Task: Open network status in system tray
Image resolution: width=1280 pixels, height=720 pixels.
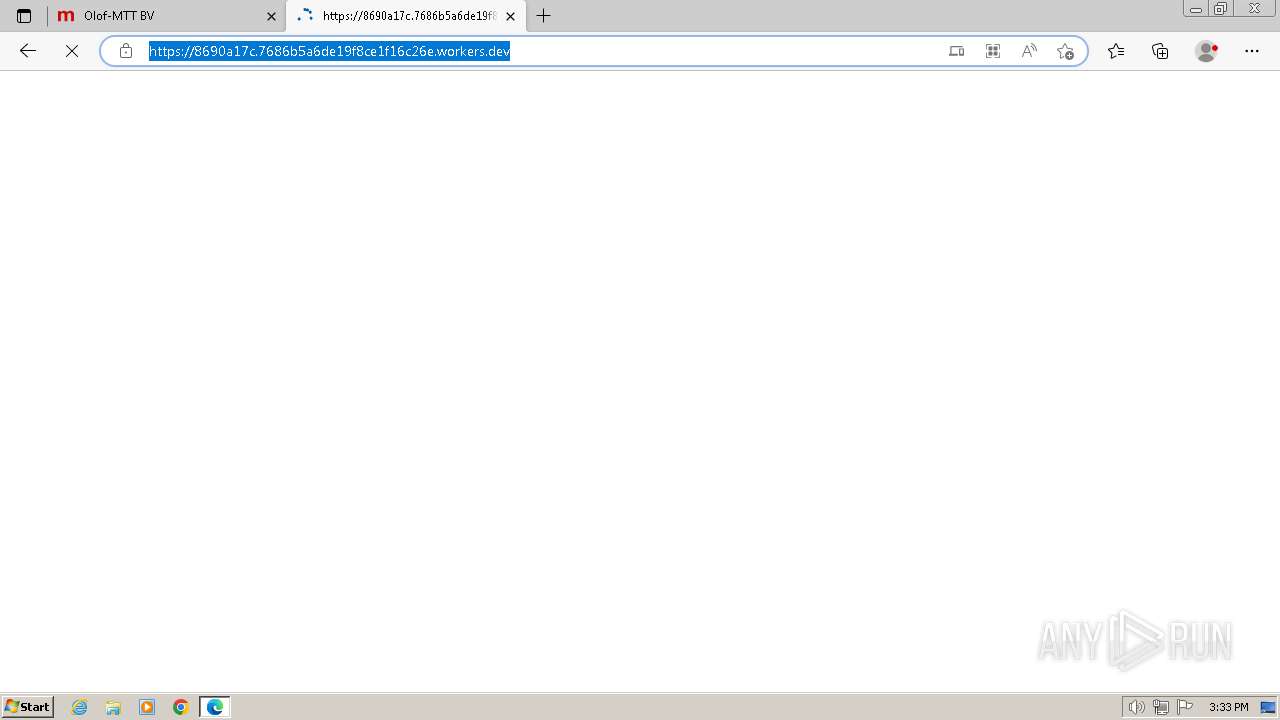Action: pyautogui.click(x=1160, y=707)
